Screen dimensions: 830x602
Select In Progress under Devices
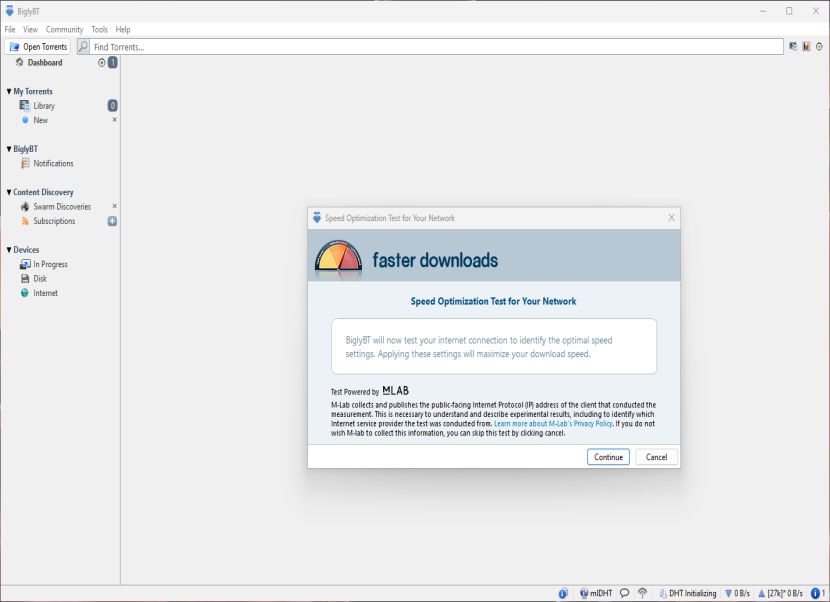click(x=50, y=264)
